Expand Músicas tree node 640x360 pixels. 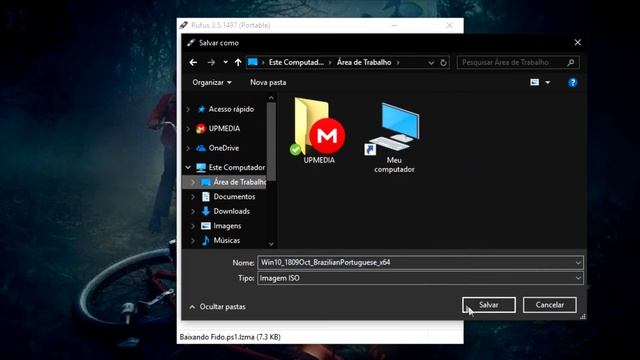(x=193, y=241)
